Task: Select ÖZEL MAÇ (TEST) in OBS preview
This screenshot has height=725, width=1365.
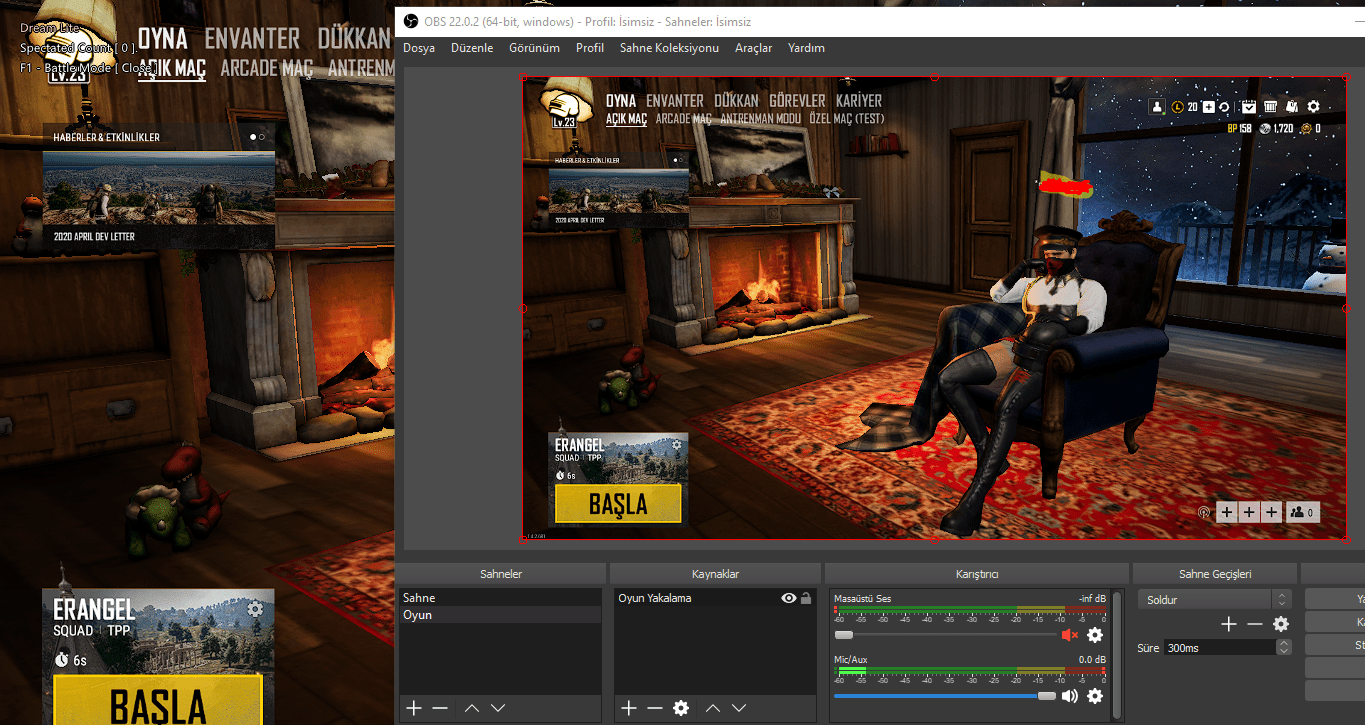Action: tap(847, 119)
